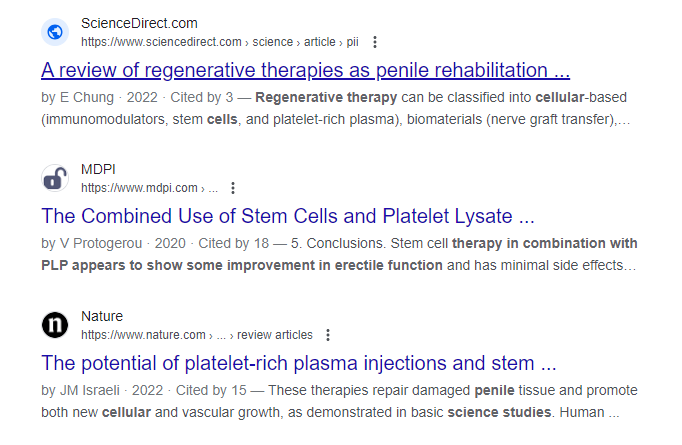Click the 'by JM Israeli · 2022' snippet

[x=102, y=391]
